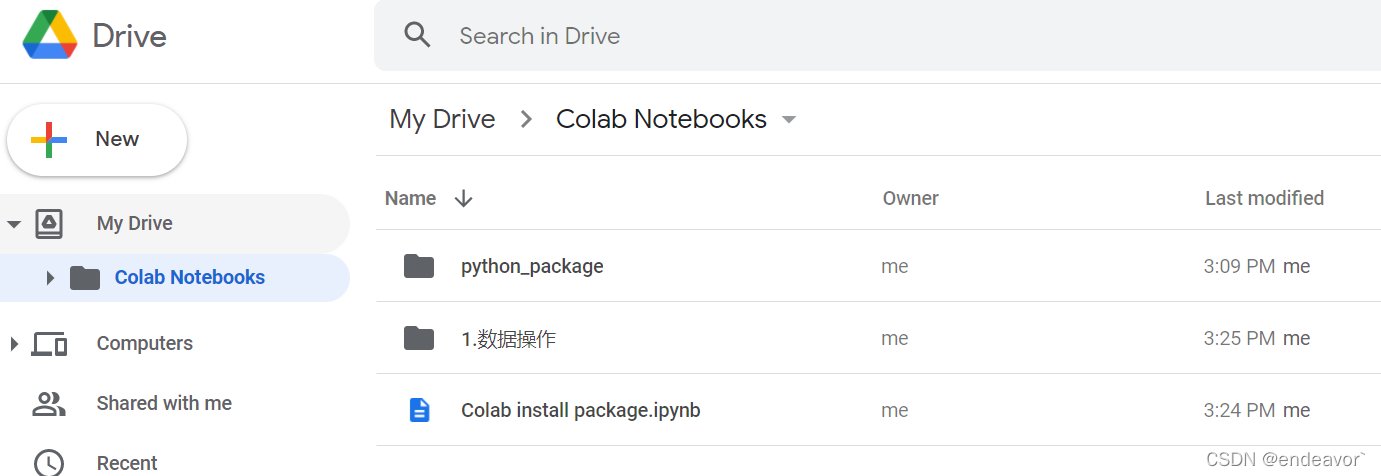Viewport: 1381px width, 476px height.
Task: Expand the Colab Notebooks tree arrow
Action: (50, 278)
